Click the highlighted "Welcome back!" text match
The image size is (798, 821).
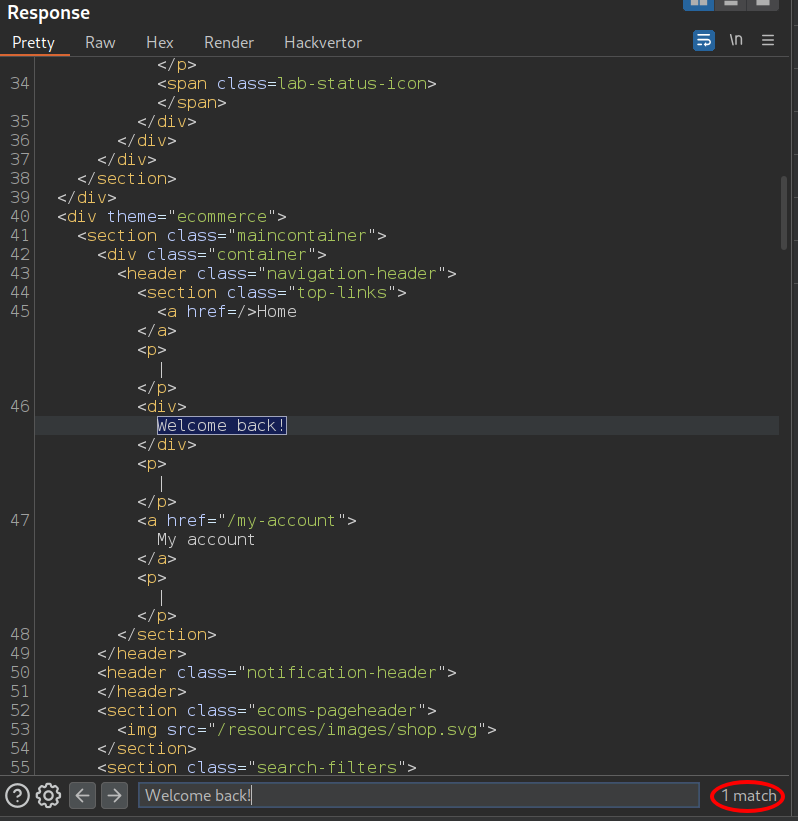click(222, 426)
